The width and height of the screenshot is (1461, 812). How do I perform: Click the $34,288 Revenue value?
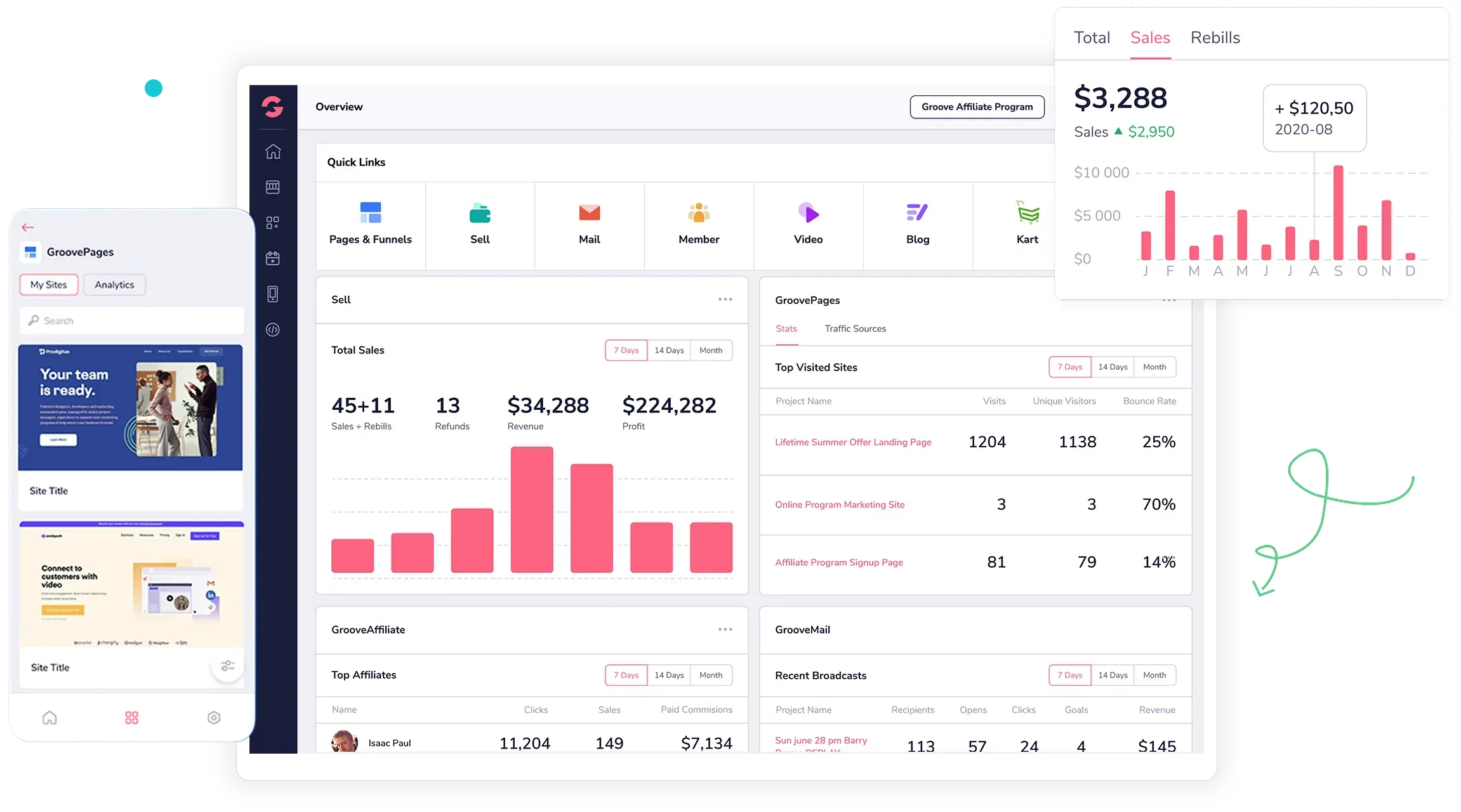(x=548, y=405)
